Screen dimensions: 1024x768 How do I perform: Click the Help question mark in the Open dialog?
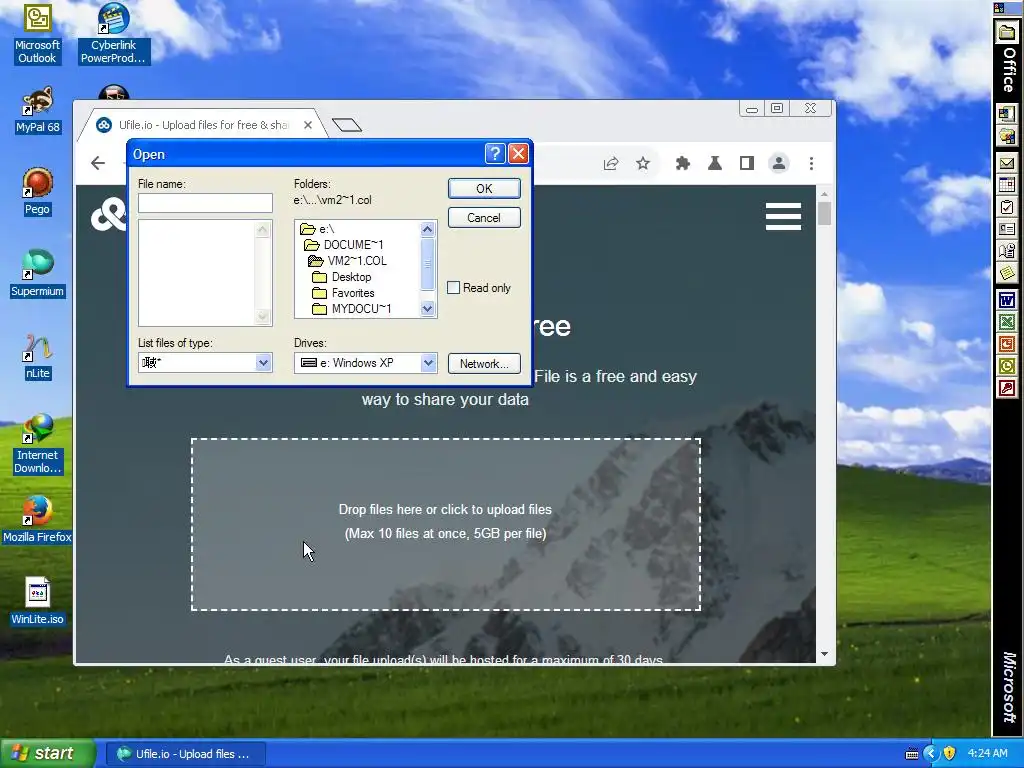(495, 153)
